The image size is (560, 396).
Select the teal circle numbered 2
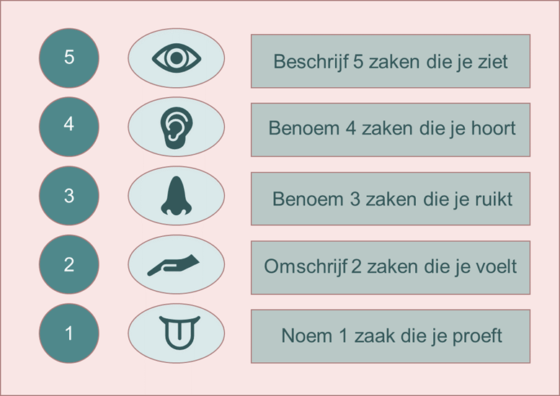tap(69, 265)
